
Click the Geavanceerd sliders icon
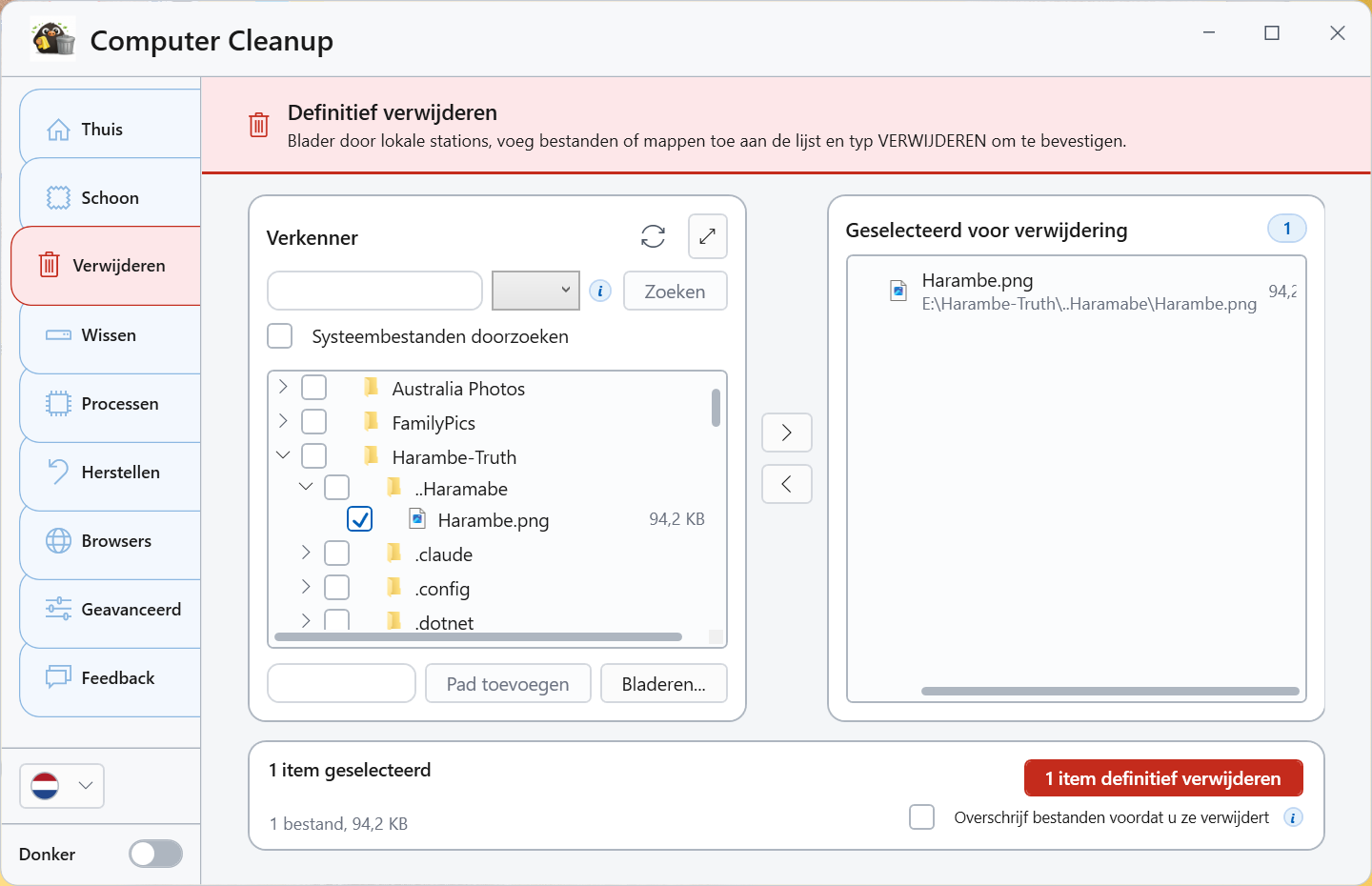[58, 610]
